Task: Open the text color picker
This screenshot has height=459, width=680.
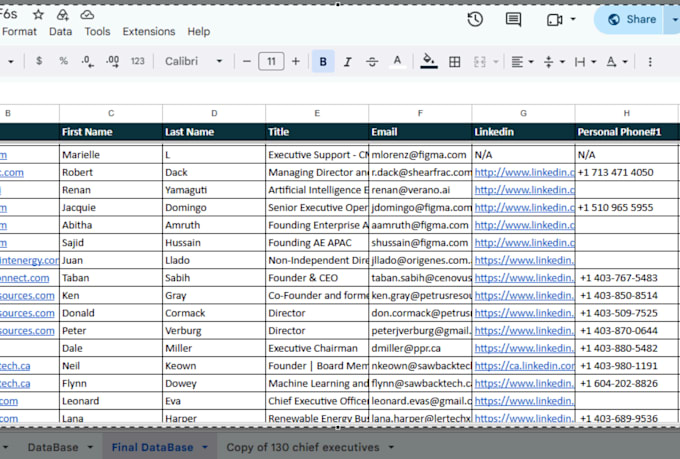Action: (x=397, y=62)
